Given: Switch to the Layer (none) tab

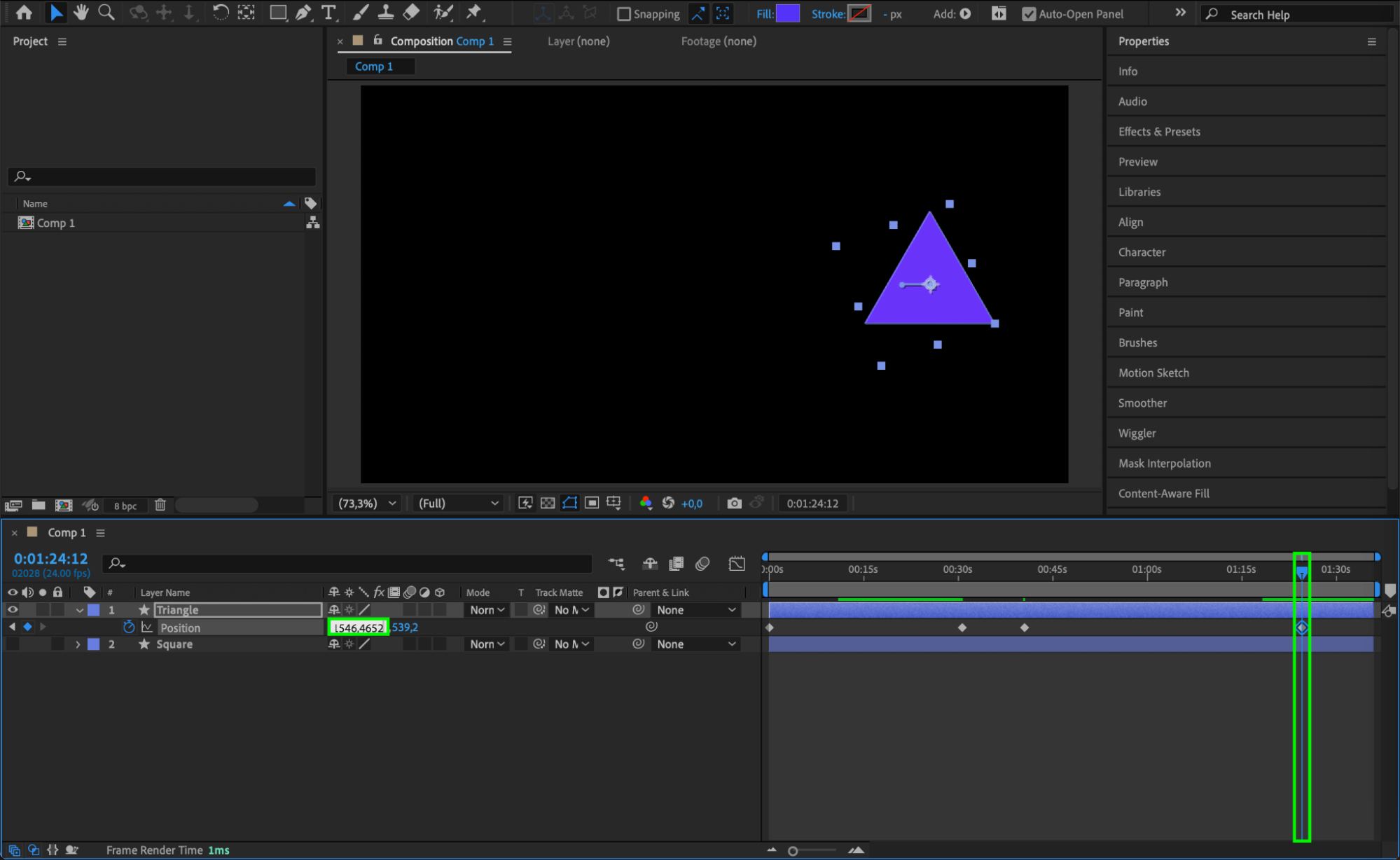Looking at the screenshot, I should (578, 41).
